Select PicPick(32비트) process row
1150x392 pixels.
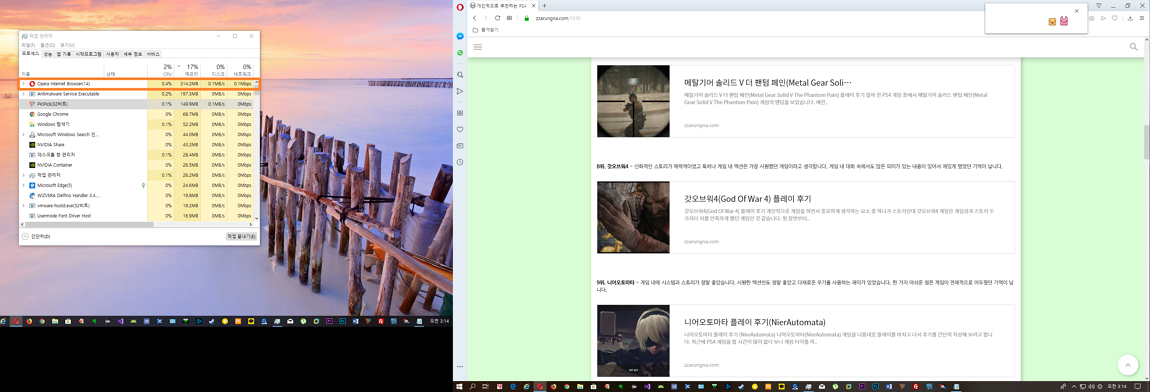(137, 104)
